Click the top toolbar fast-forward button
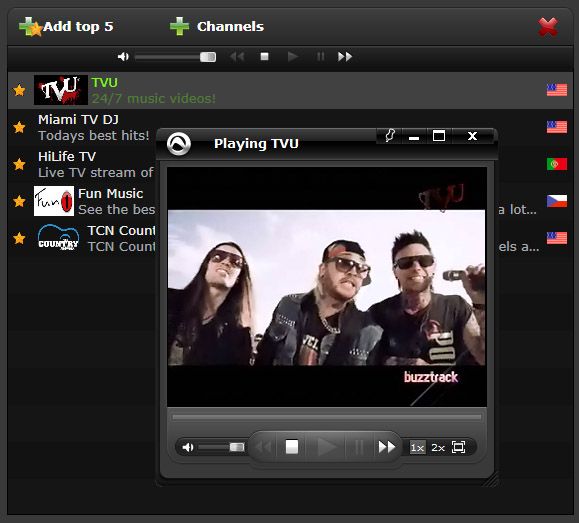The height and width of the screenshot is (523, 579). (345, 57)
